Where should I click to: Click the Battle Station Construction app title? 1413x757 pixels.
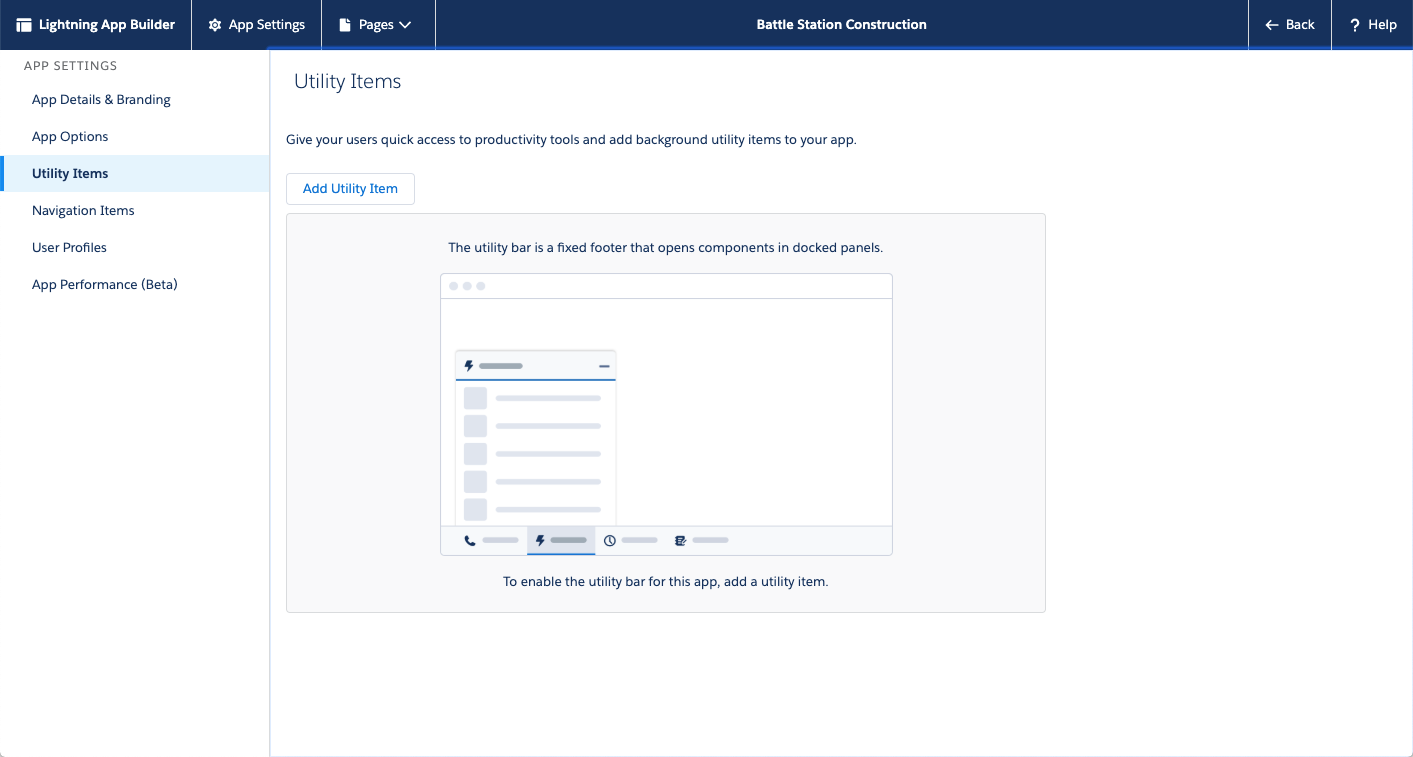tap(841, 25)
